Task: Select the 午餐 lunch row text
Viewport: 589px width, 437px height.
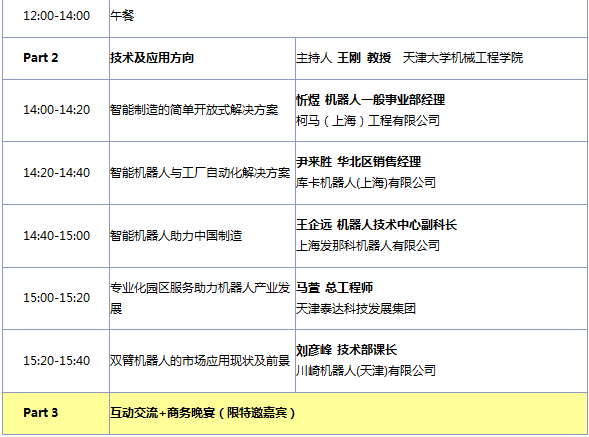Action: [122, 16]
